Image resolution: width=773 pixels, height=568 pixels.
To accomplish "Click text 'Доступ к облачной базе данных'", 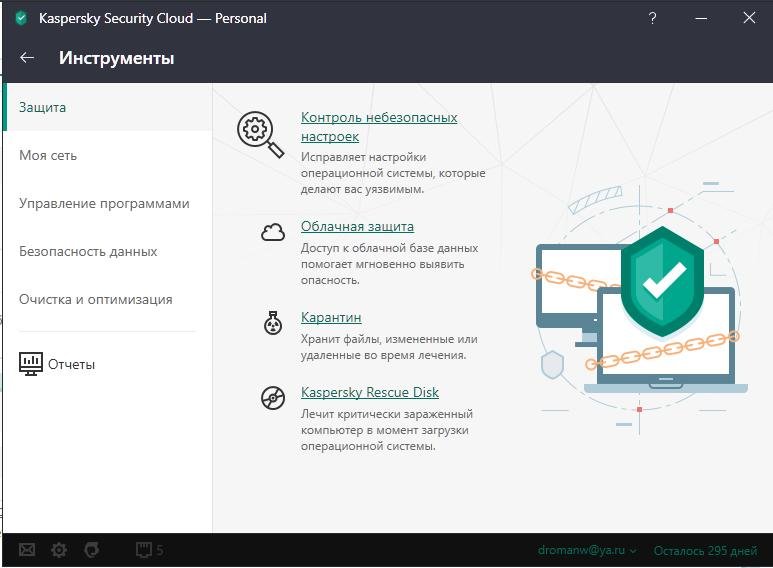I will click(x=389, y=248).
